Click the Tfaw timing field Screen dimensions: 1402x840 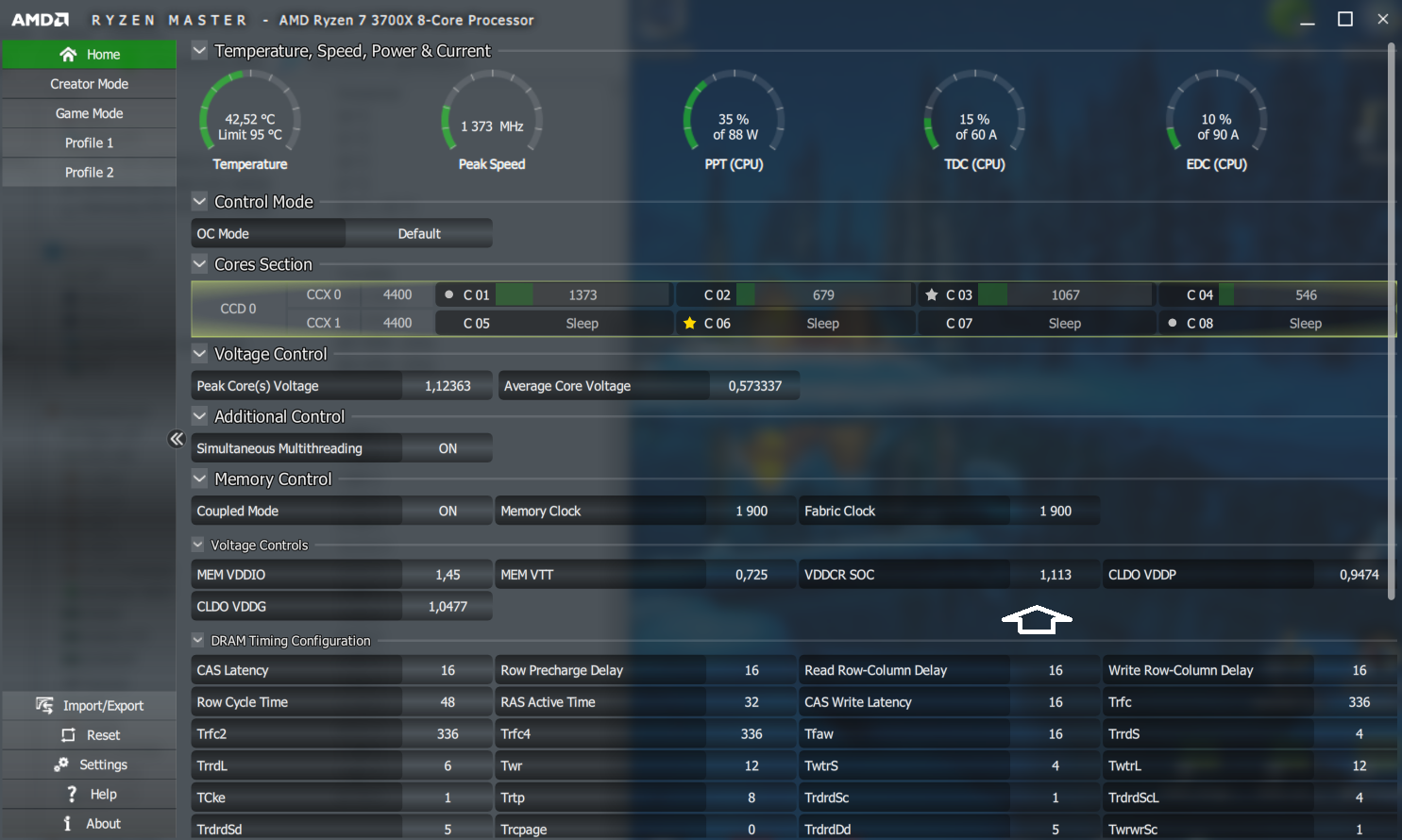950,733
